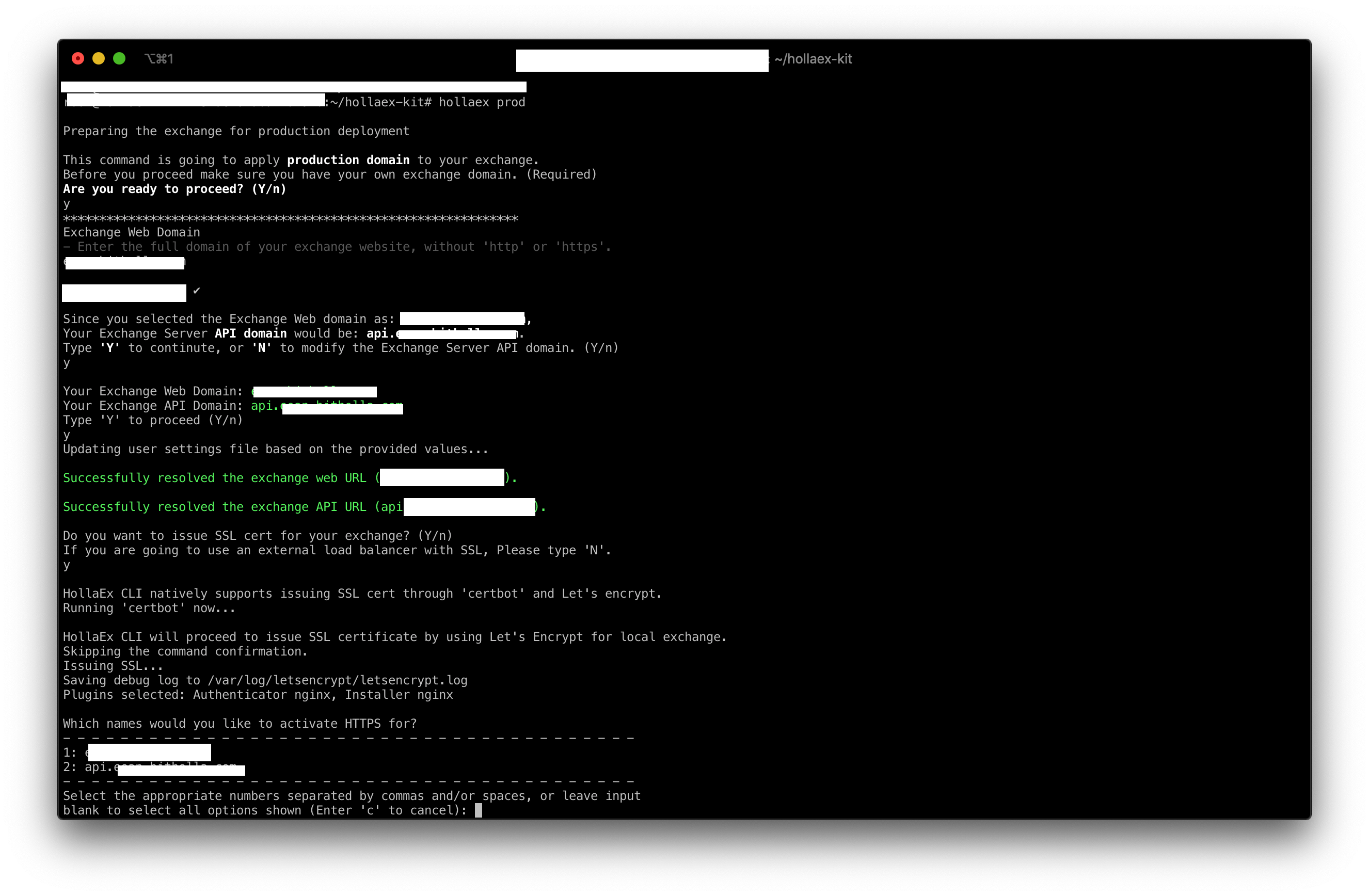Click the ⌥⌘1 shortcut indicator in title bar
The width and height of the screenshot is (1369, 896).
(x=159, y=59)
